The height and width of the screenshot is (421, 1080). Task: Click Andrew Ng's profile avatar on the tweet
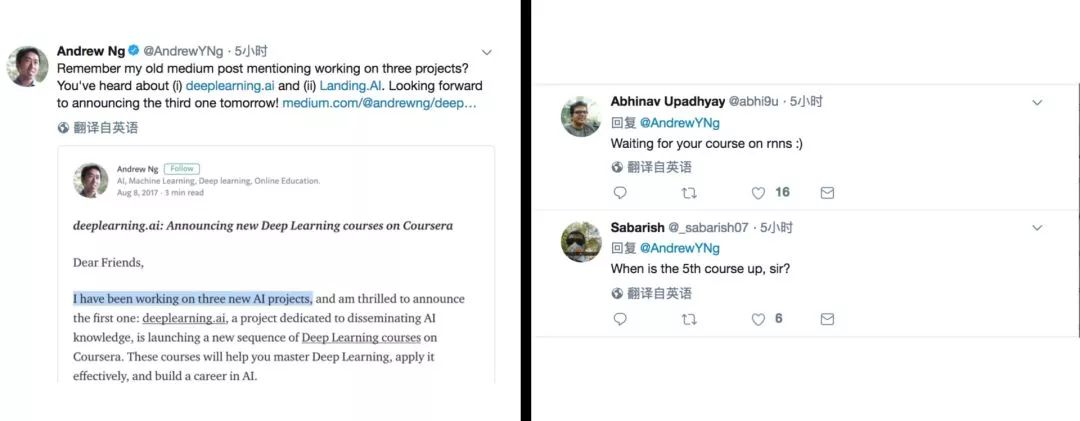coord(28,66)
